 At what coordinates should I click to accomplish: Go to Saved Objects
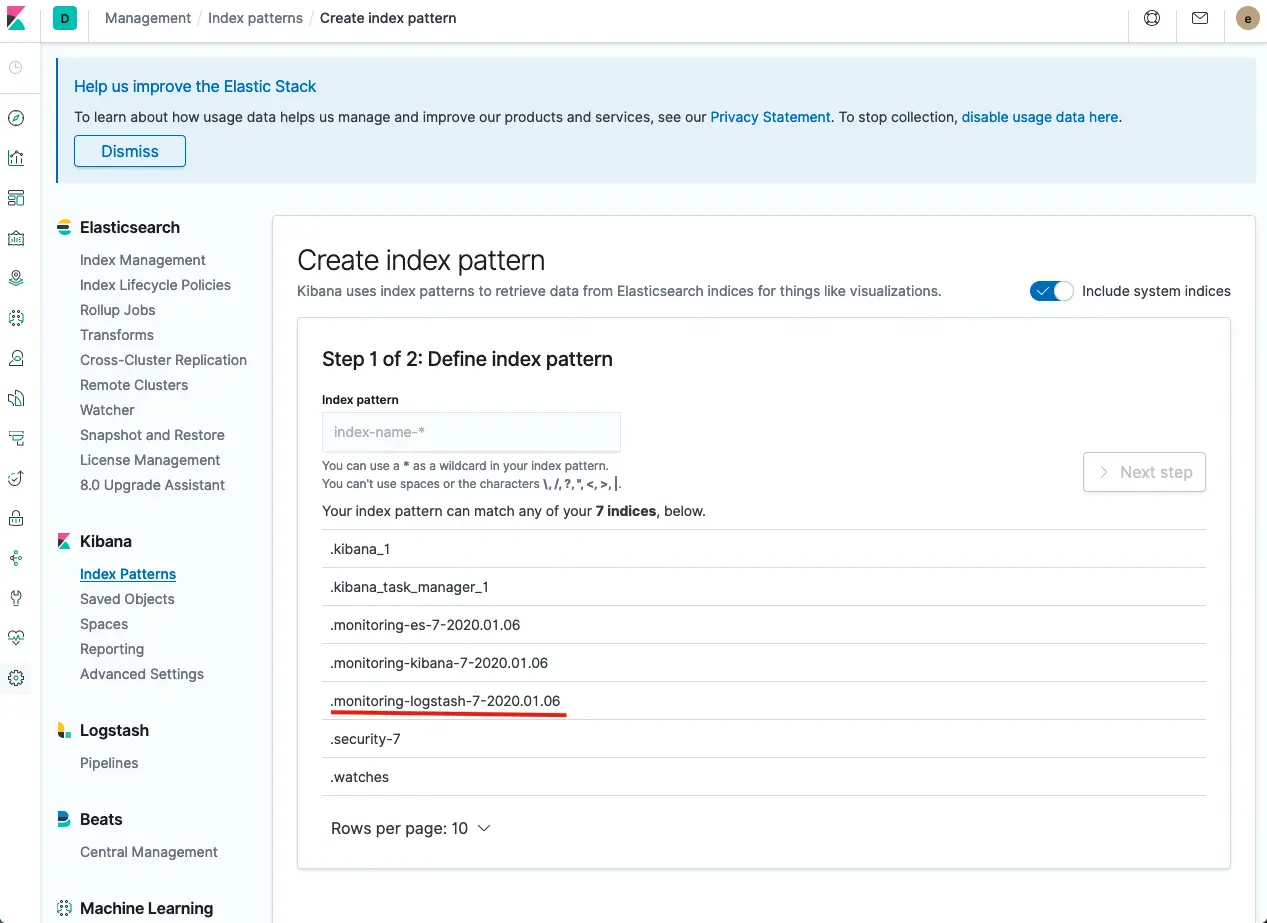pyautogui.click(x=127, y=599)
